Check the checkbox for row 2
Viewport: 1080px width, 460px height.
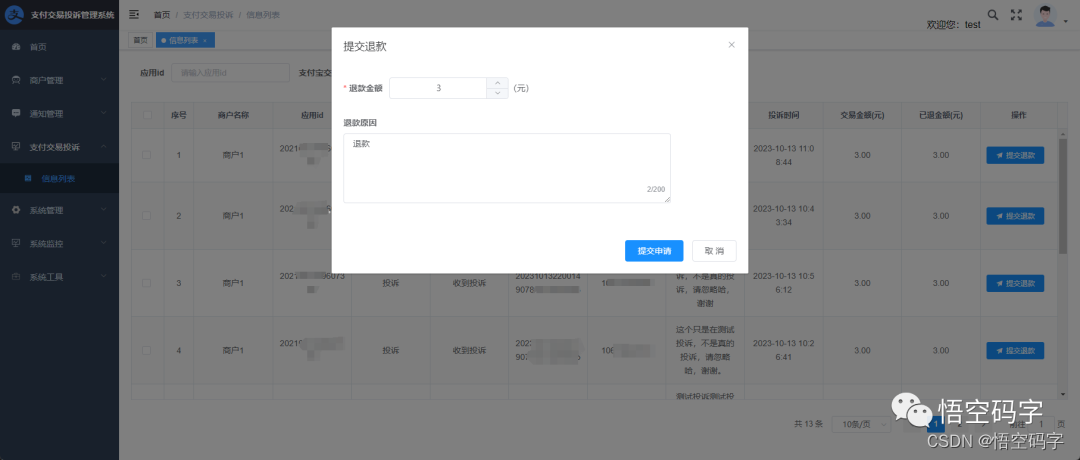[147, 216]
